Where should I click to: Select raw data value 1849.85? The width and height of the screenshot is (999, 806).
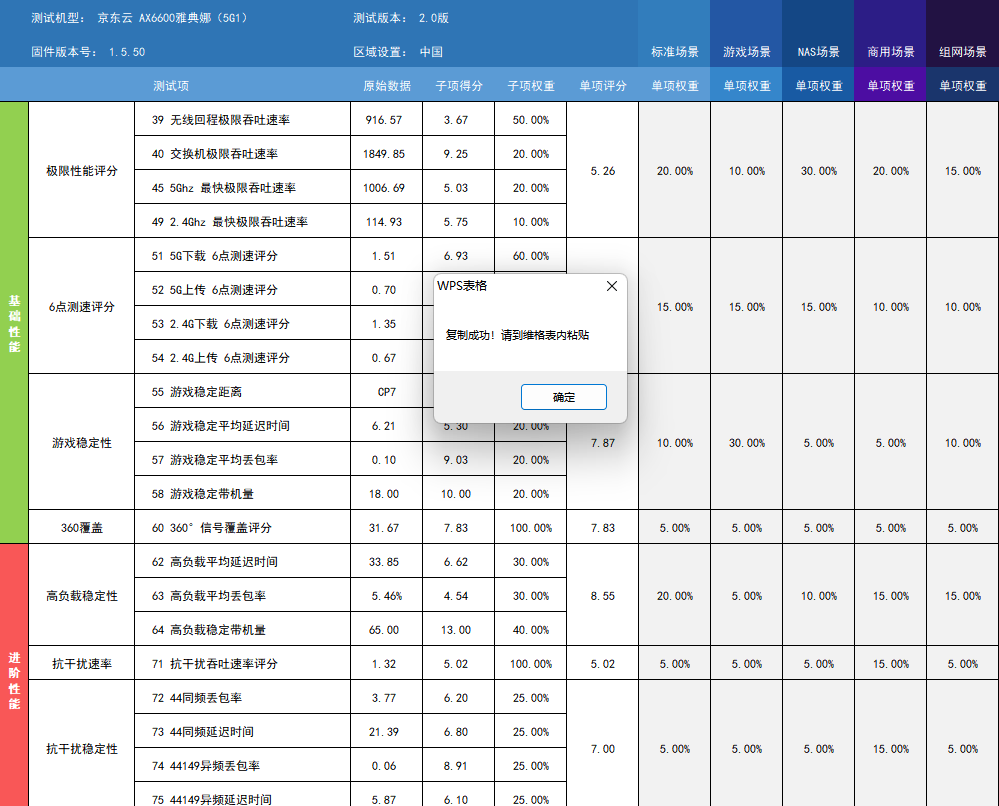click(385, 154)
